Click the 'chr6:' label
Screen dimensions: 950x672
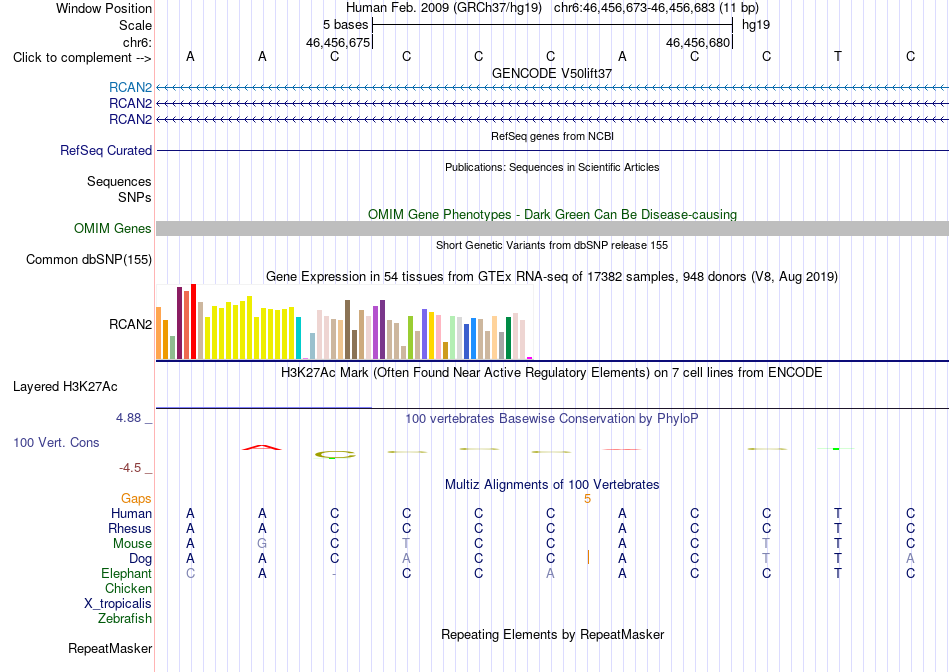click(137, 42)
